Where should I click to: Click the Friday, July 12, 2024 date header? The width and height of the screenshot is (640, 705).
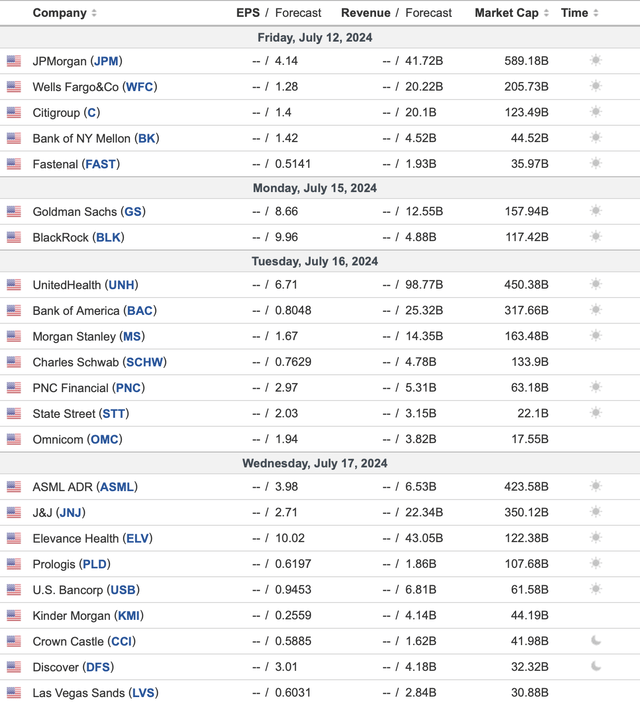click(x=315, y=37)
